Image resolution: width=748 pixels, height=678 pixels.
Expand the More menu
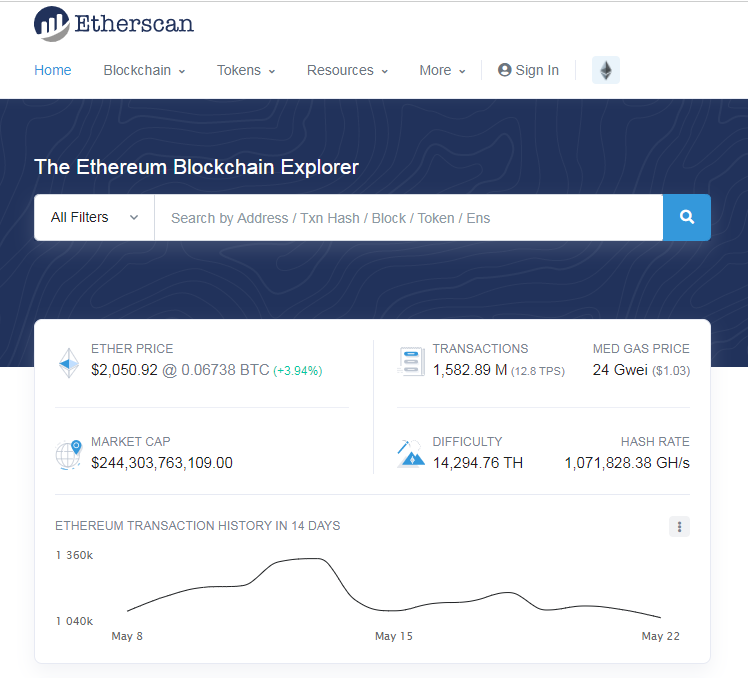click(x=442, y=70)
